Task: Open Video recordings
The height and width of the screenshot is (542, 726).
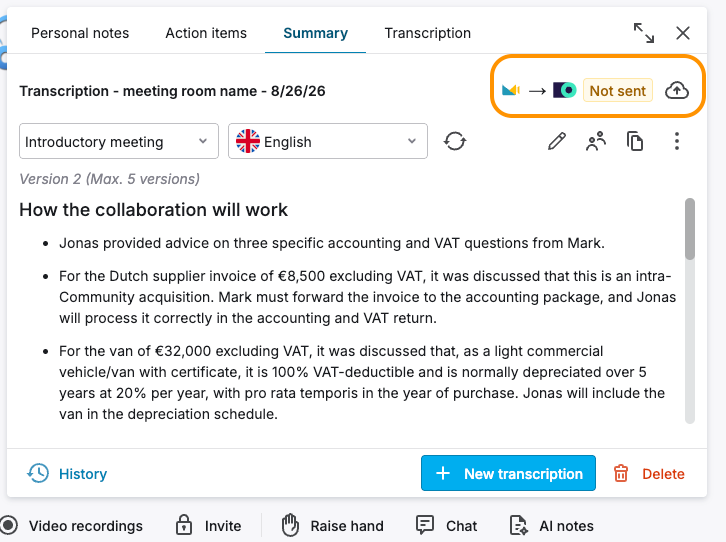Action: (x=71, y=526)
